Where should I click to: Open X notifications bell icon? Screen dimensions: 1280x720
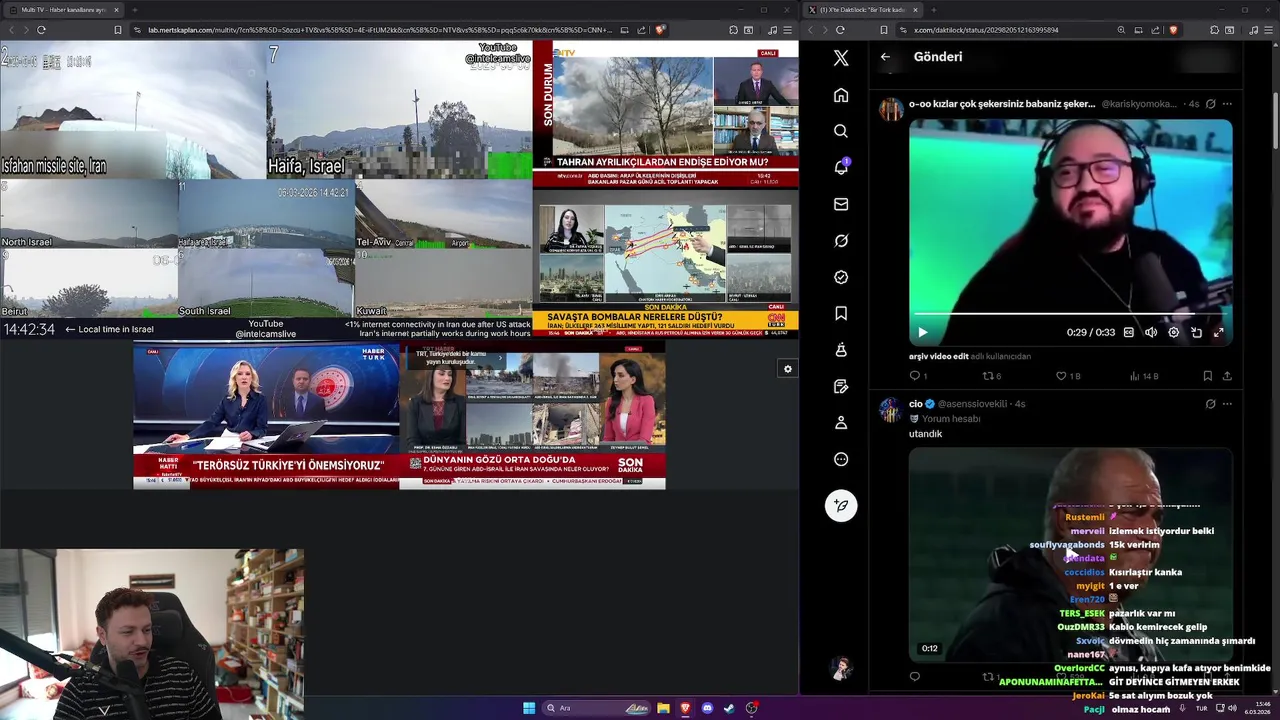pos(841,167)
